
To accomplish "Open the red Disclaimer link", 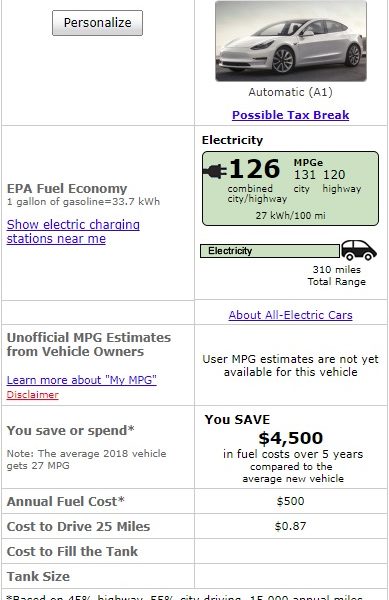I will (x=33, y=395).
